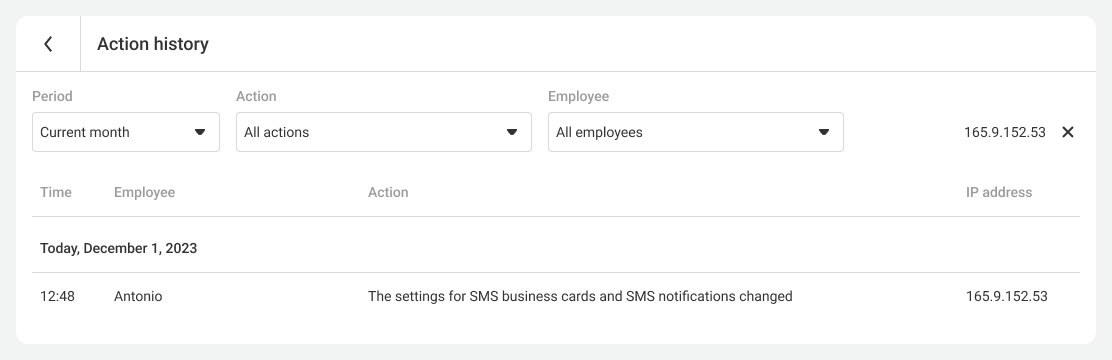Click the 12:48 timestamp in the log row
Viewport: 1112px width, 360px height.
57,296
